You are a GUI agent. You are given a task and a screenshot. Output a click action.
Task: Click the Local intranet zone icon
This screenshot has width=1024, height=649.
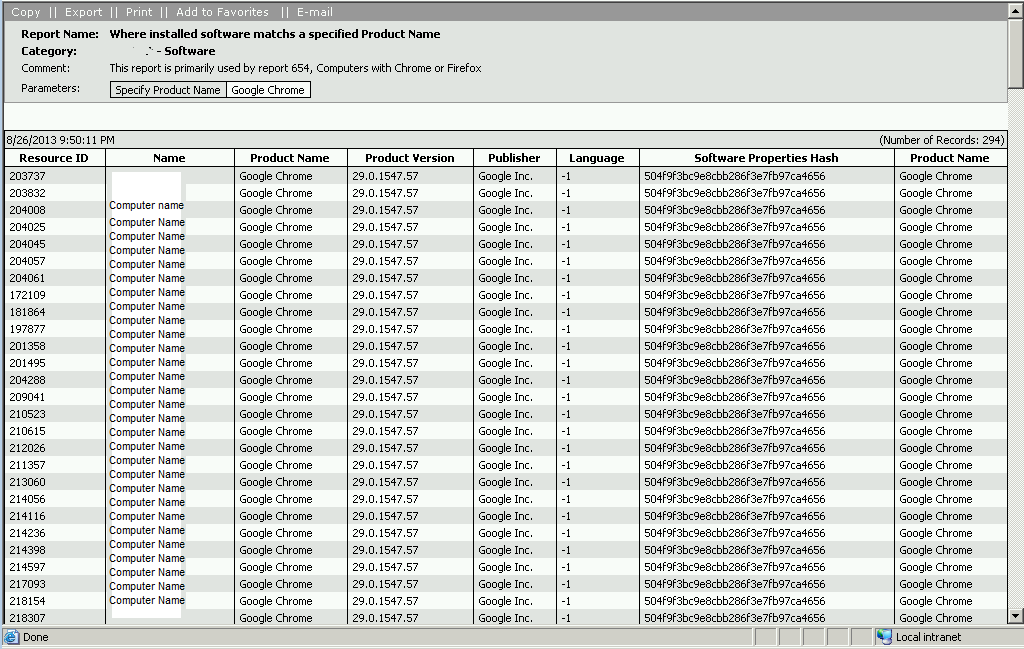click(x=884, y=637)
